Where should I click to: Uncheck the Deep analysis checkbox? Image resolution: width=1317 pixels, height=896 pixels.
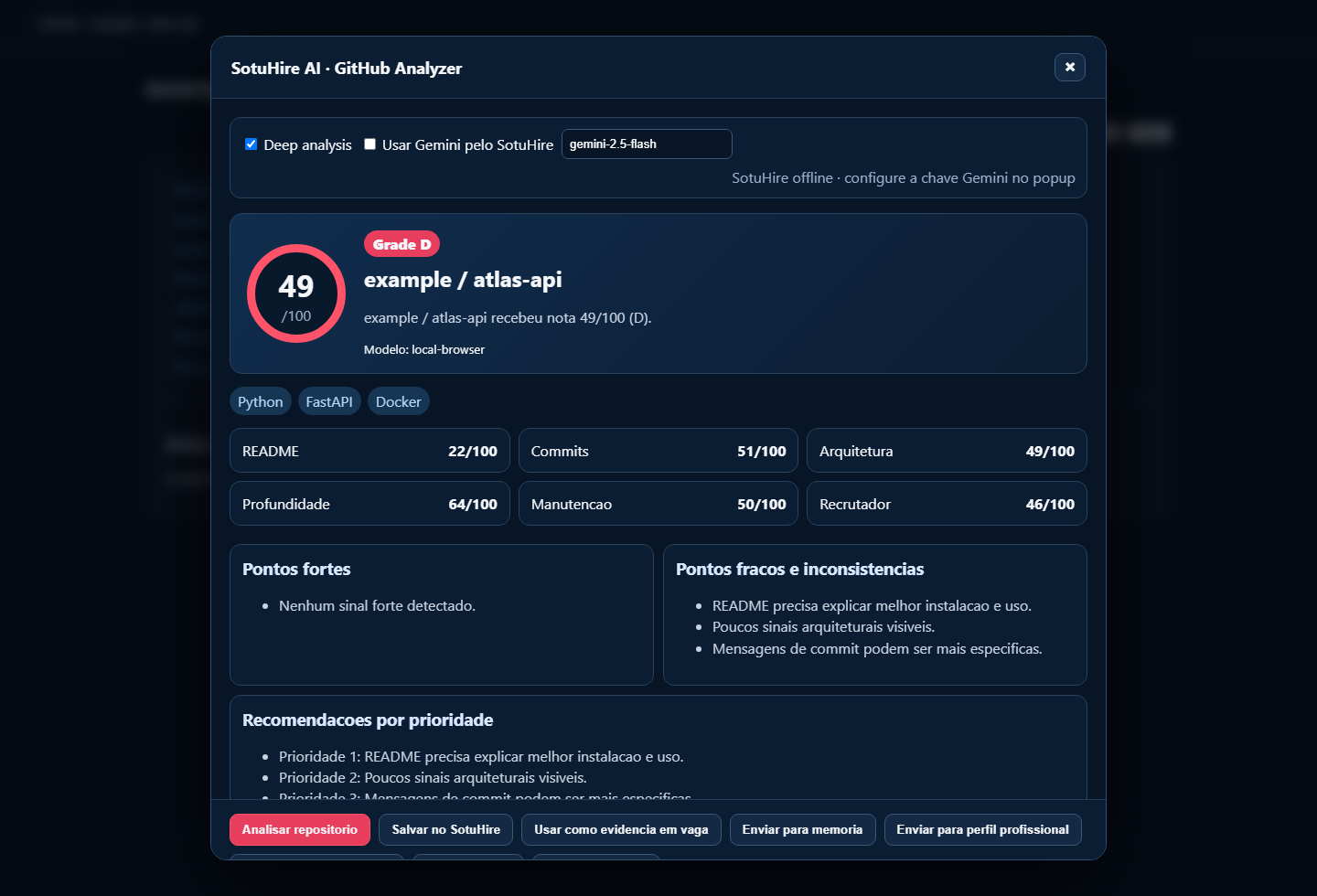251,144
